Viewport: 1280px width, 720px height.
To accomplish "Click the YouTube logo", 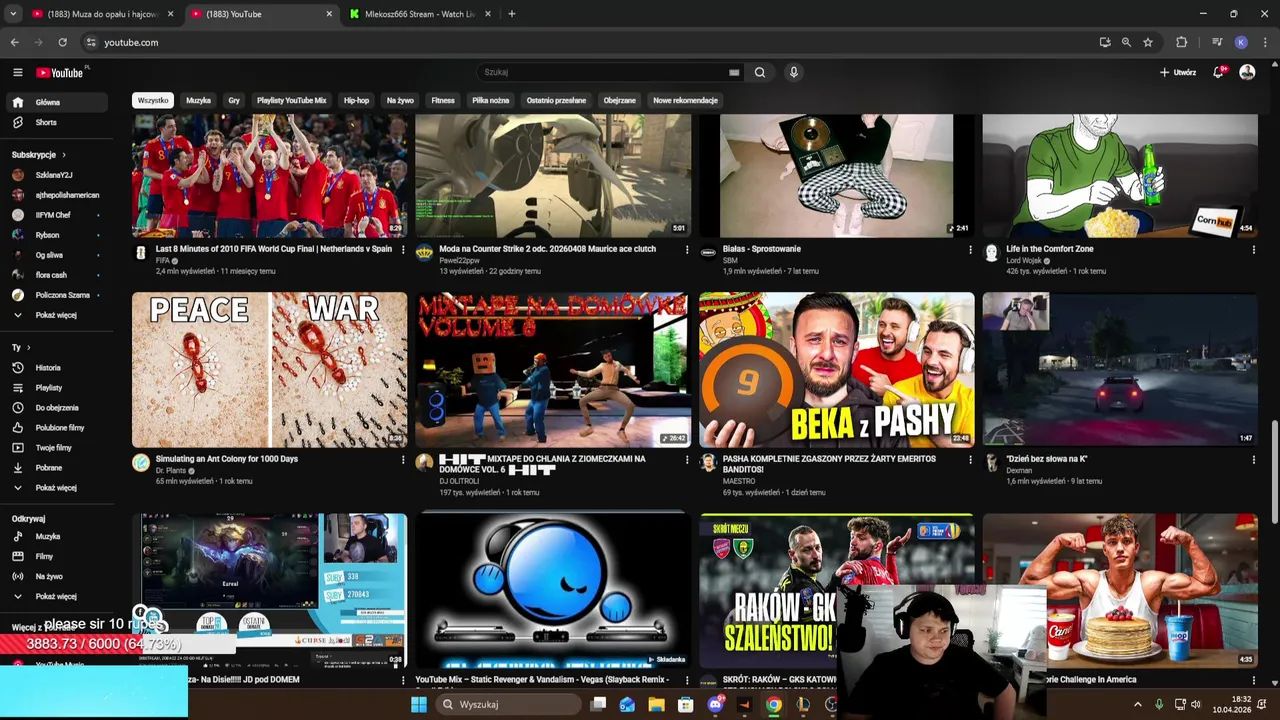I will (x=61, y=72).
